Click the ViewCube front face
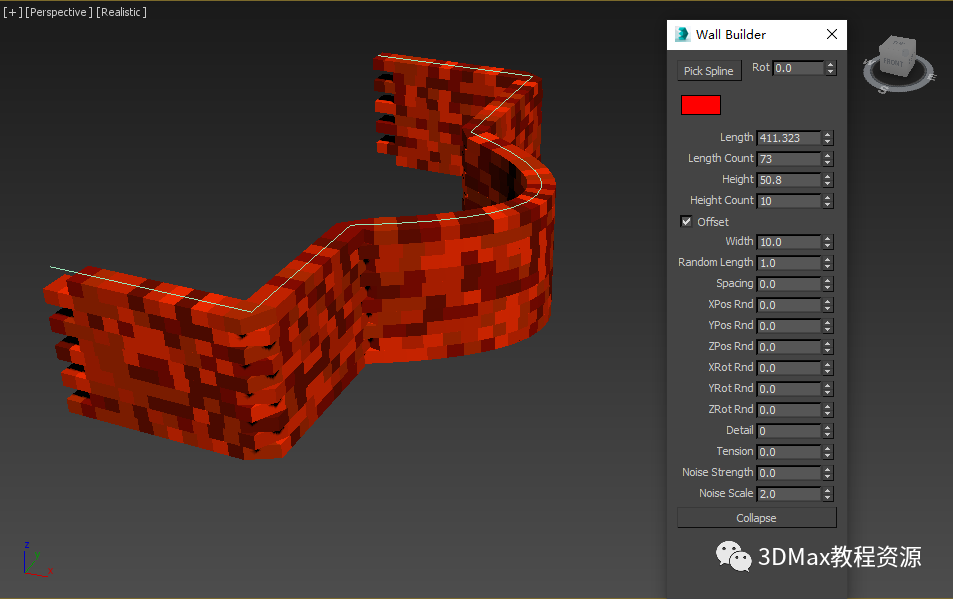This screenshot has width=953, height=599. pyautogui.click(x=893, y=63)
